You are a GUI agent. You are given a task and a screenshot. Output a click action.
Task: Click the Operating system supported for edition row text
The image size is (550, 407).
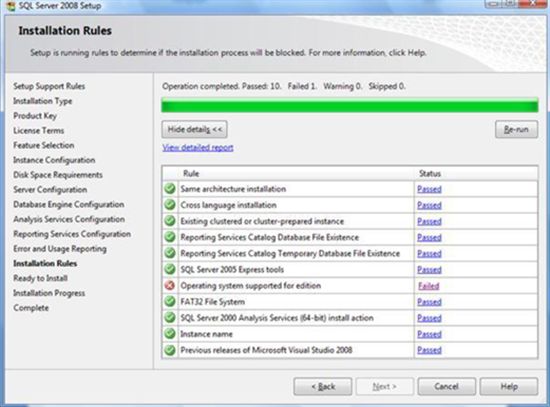[x=251, y=286]
